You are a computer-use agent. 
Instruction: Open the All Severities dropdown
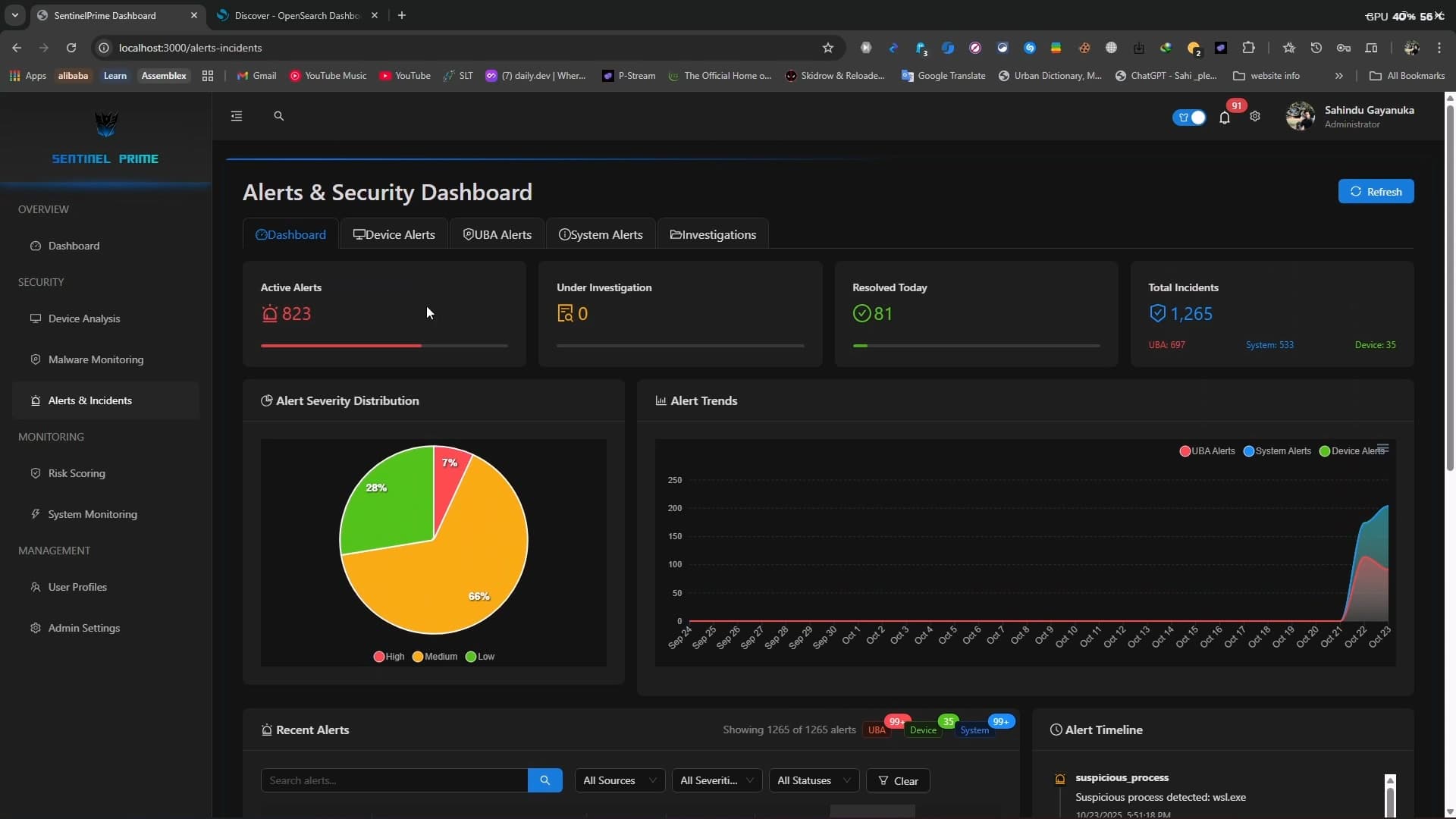[x=716, y=780]
